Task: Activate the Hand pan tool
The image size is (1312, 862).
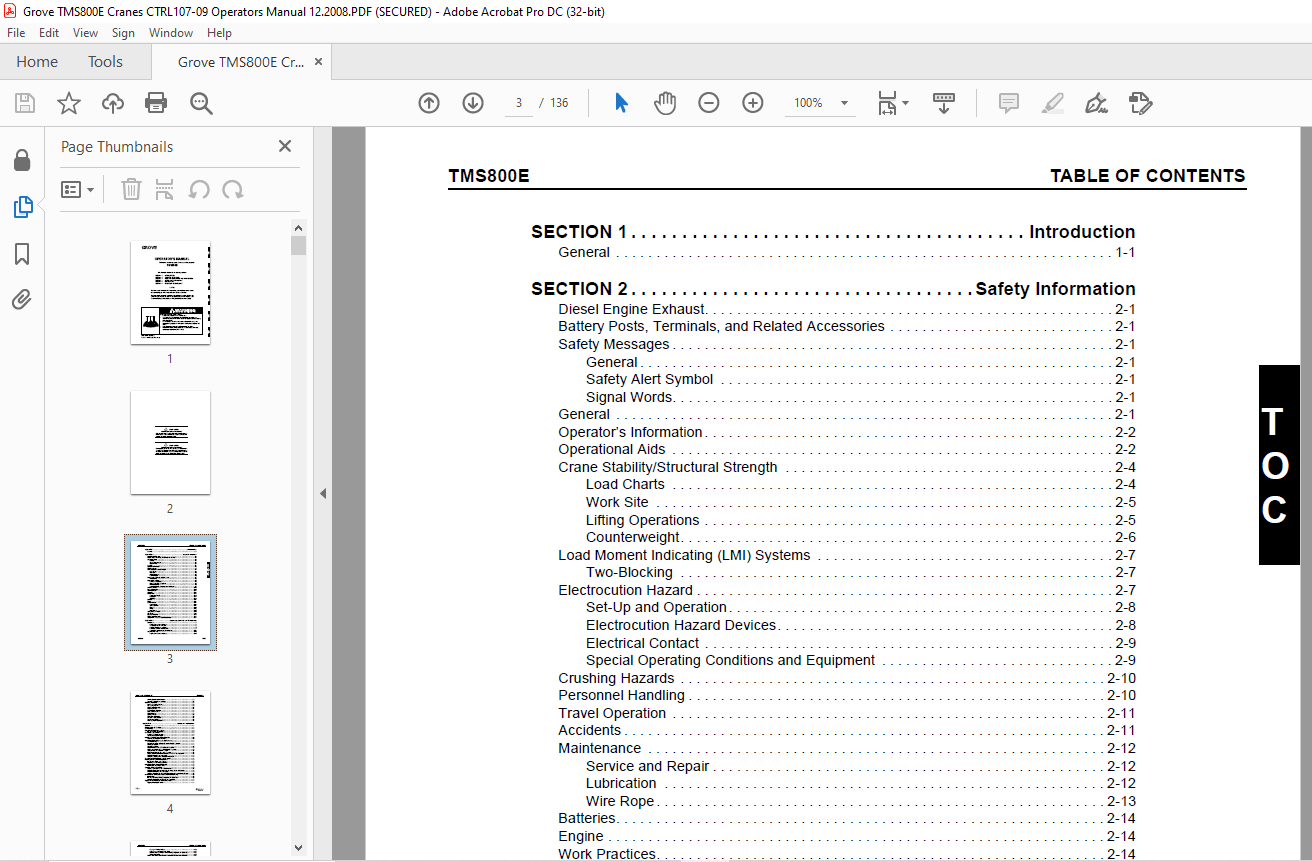Action: click(665, 103)
